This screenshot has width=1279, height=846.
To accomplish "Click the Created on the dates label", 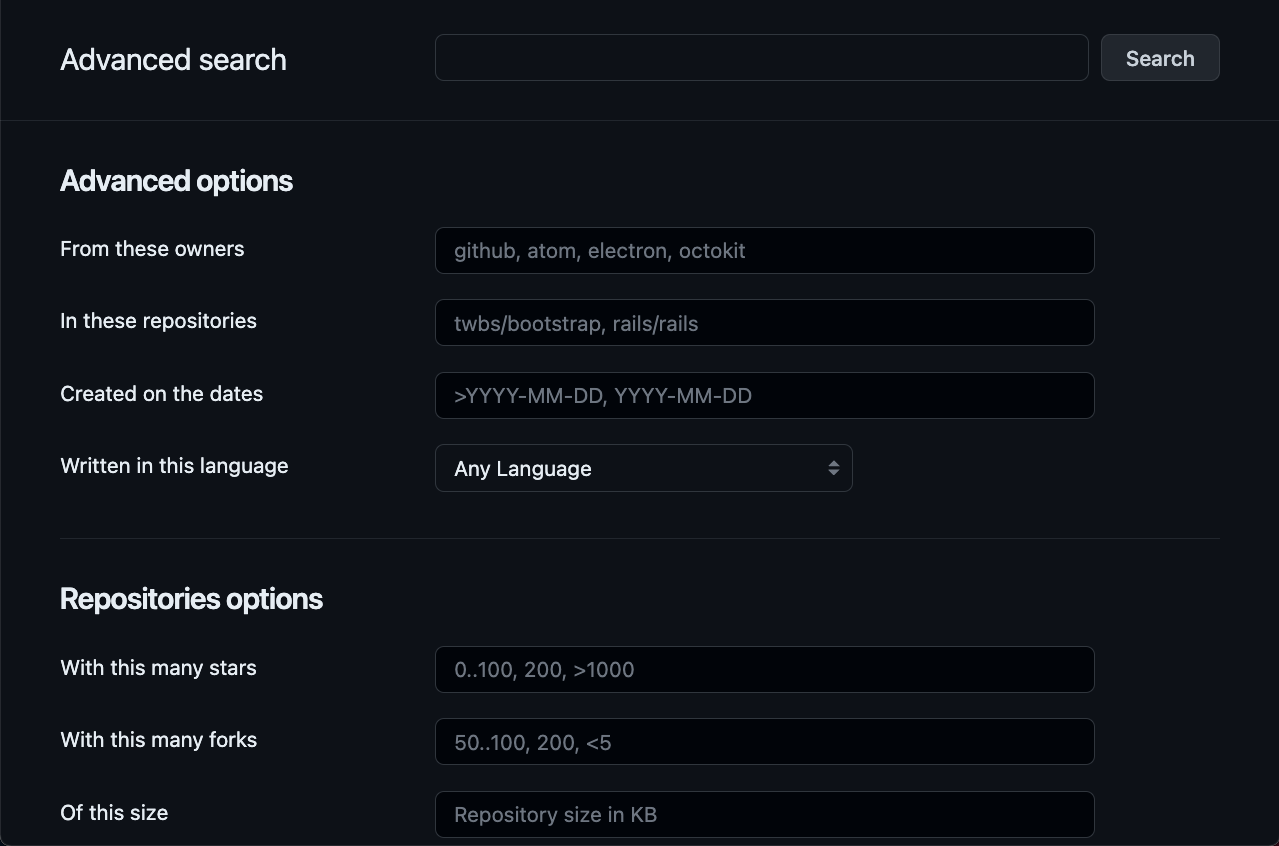I will coord(161,394).
